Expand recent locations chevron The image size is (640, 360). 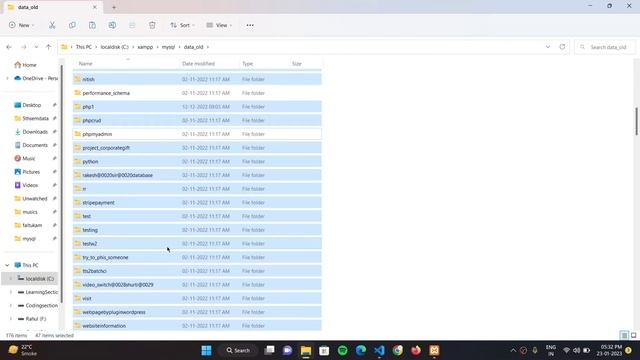36,47
